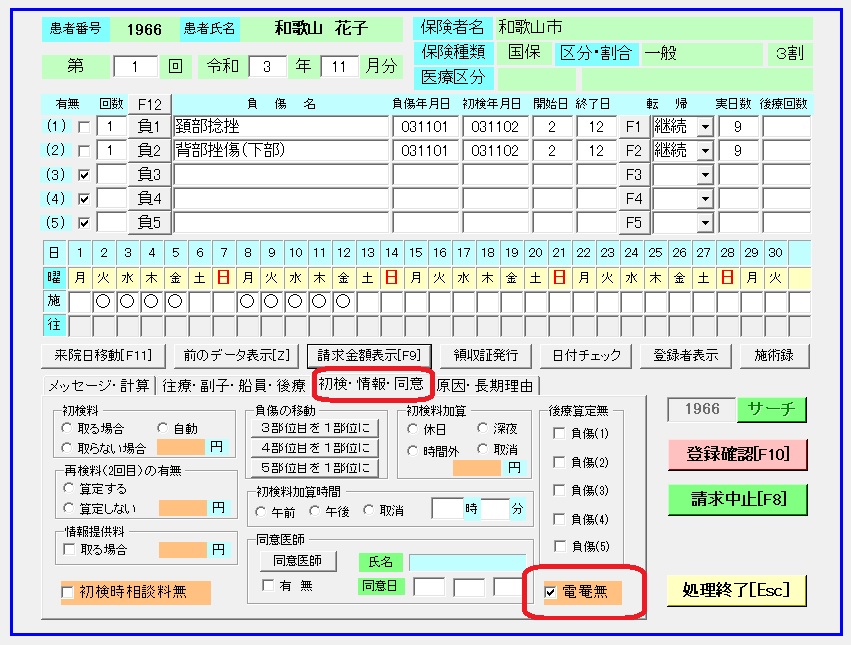
Task: Click day 15 treatment cell in 施 row
Action: tap(415, 300)
